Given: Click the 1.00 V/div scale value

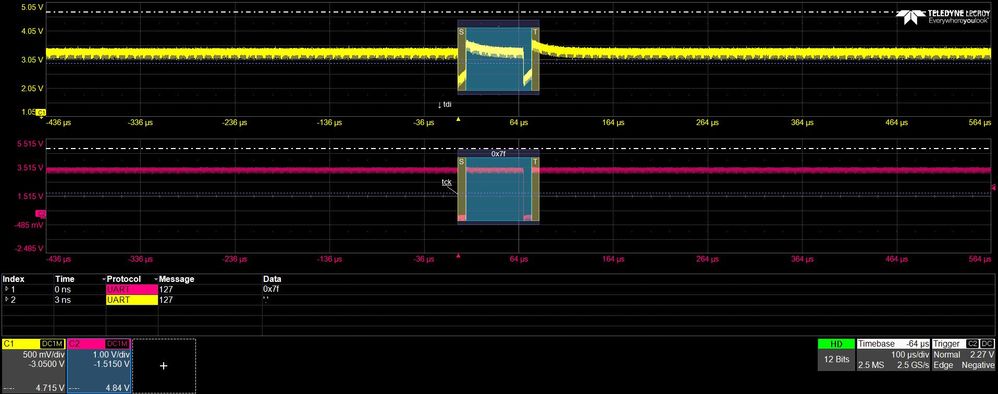Looking at the screenshot, I should click(x=112, y=355).
